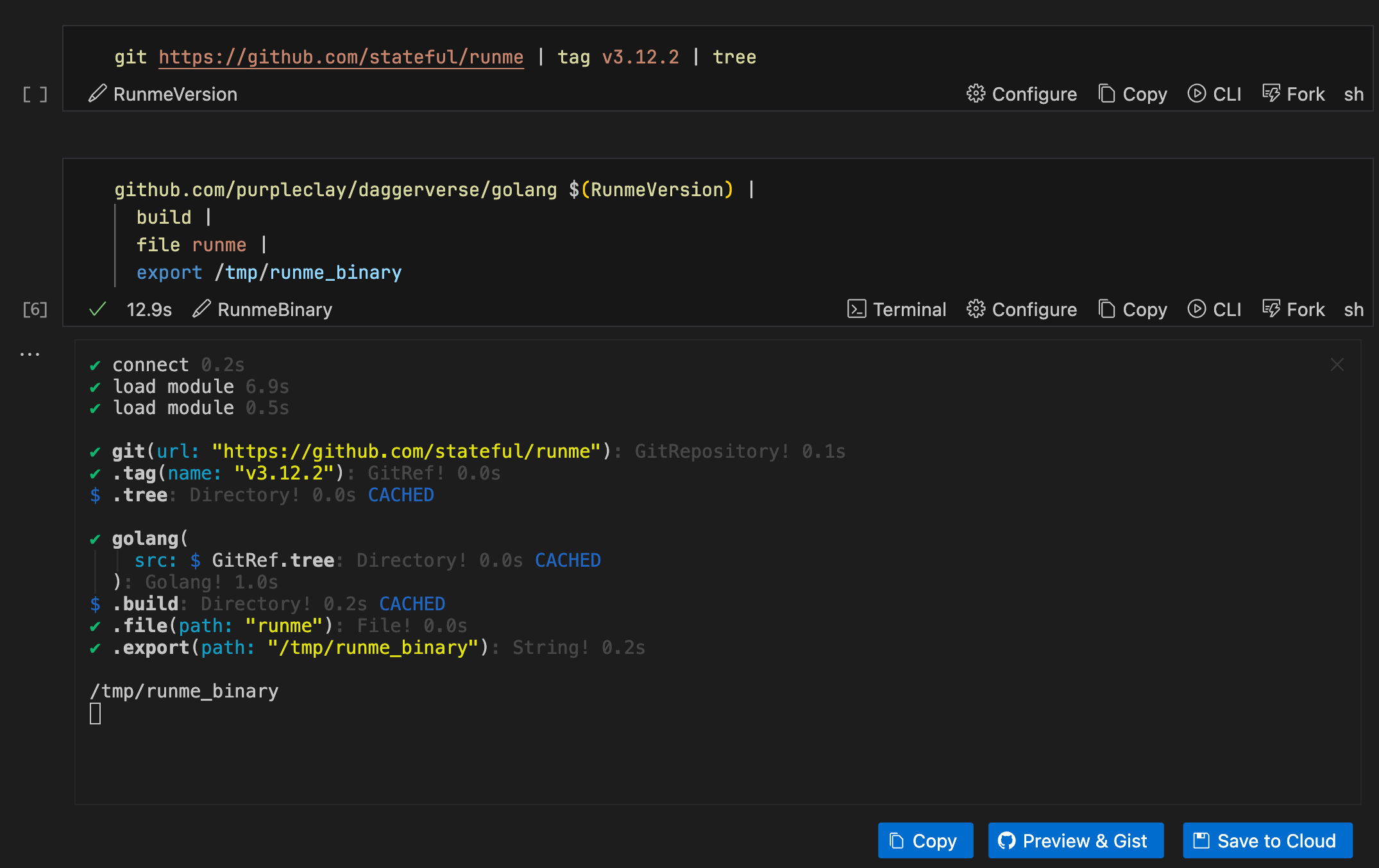Dismiss the output panel with the X
The image size is (1379, 868).
coord(1337,364)
